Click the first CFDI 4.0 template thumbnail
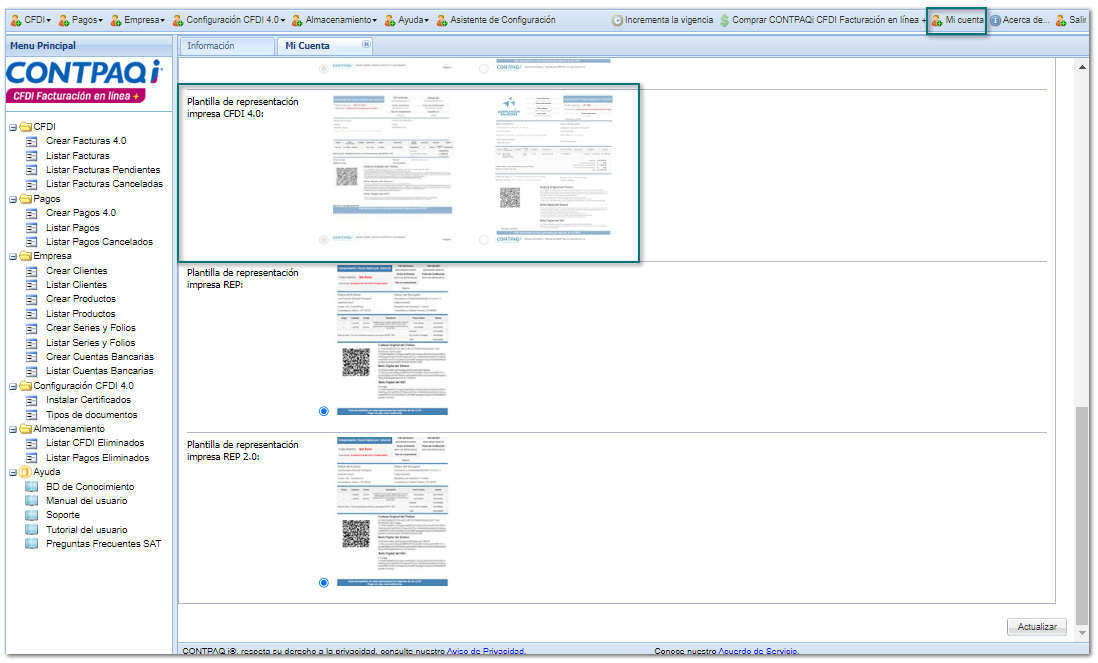This screenshot has height=663, width=1098. point(392,168)
